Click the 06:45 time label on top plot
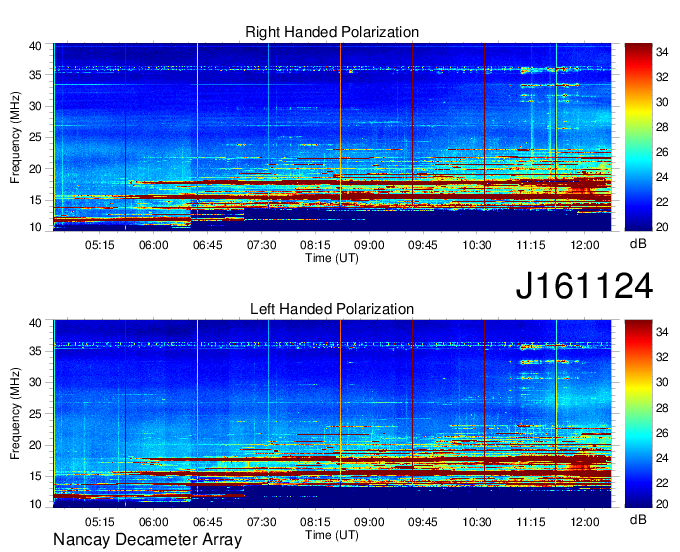This screenshot has height=552, width=680. coord(208,245)
